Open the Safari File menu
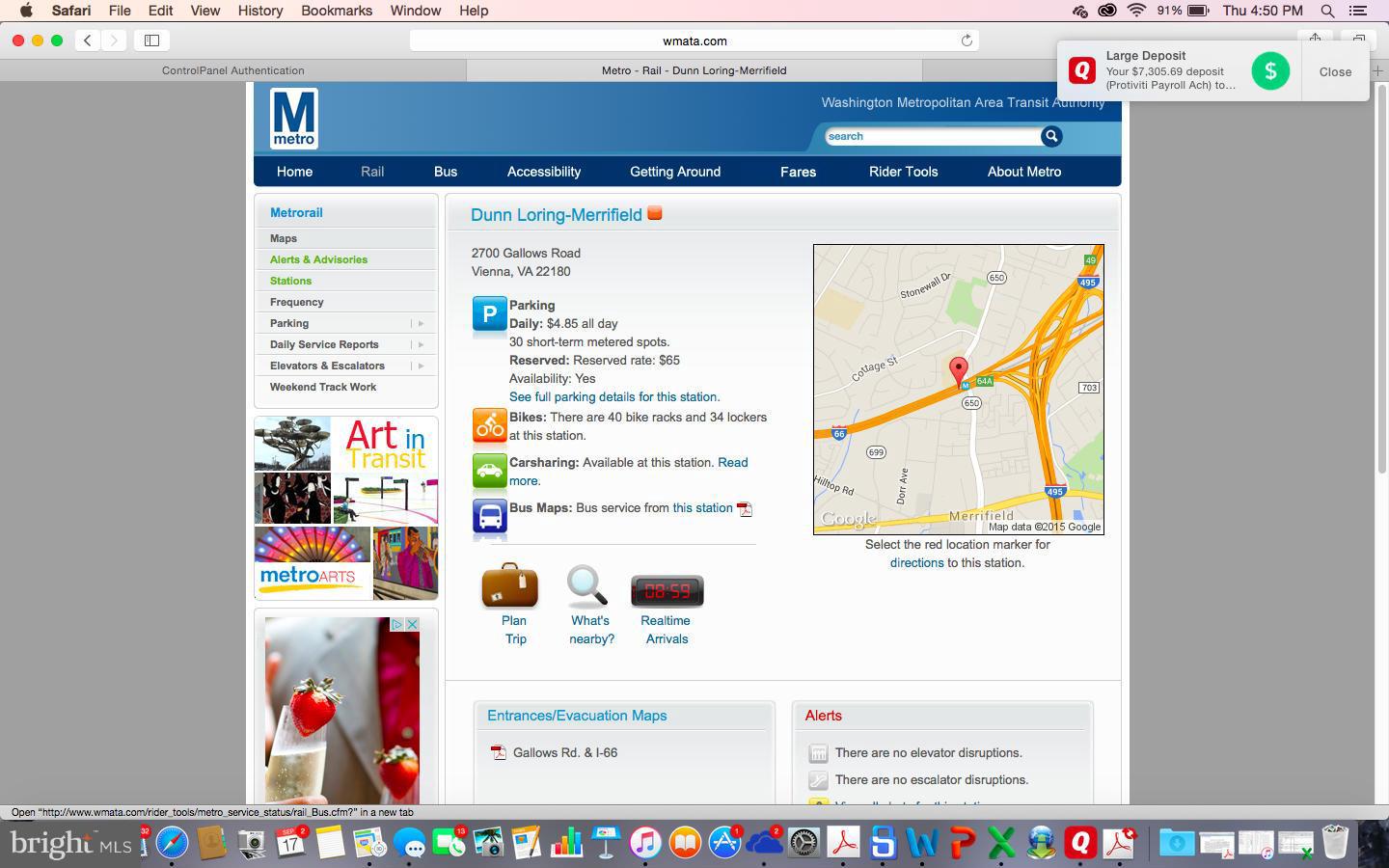1389x868 pixels. tap(120, 11)
